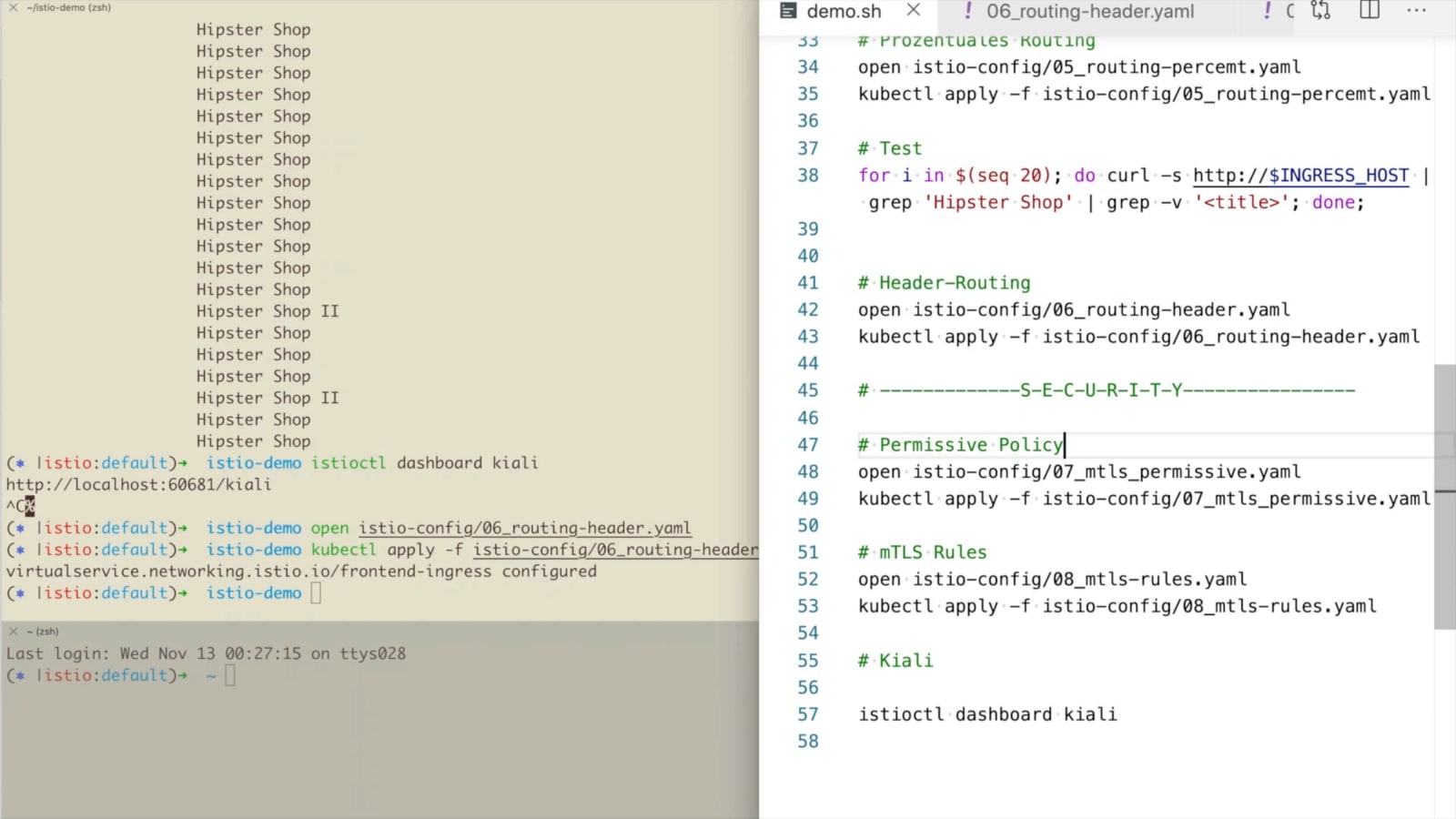Click the editor vertical scrollbar thumb
Image resolution: width=1456 pixels, height=819 pixels.
point(1444,497)
